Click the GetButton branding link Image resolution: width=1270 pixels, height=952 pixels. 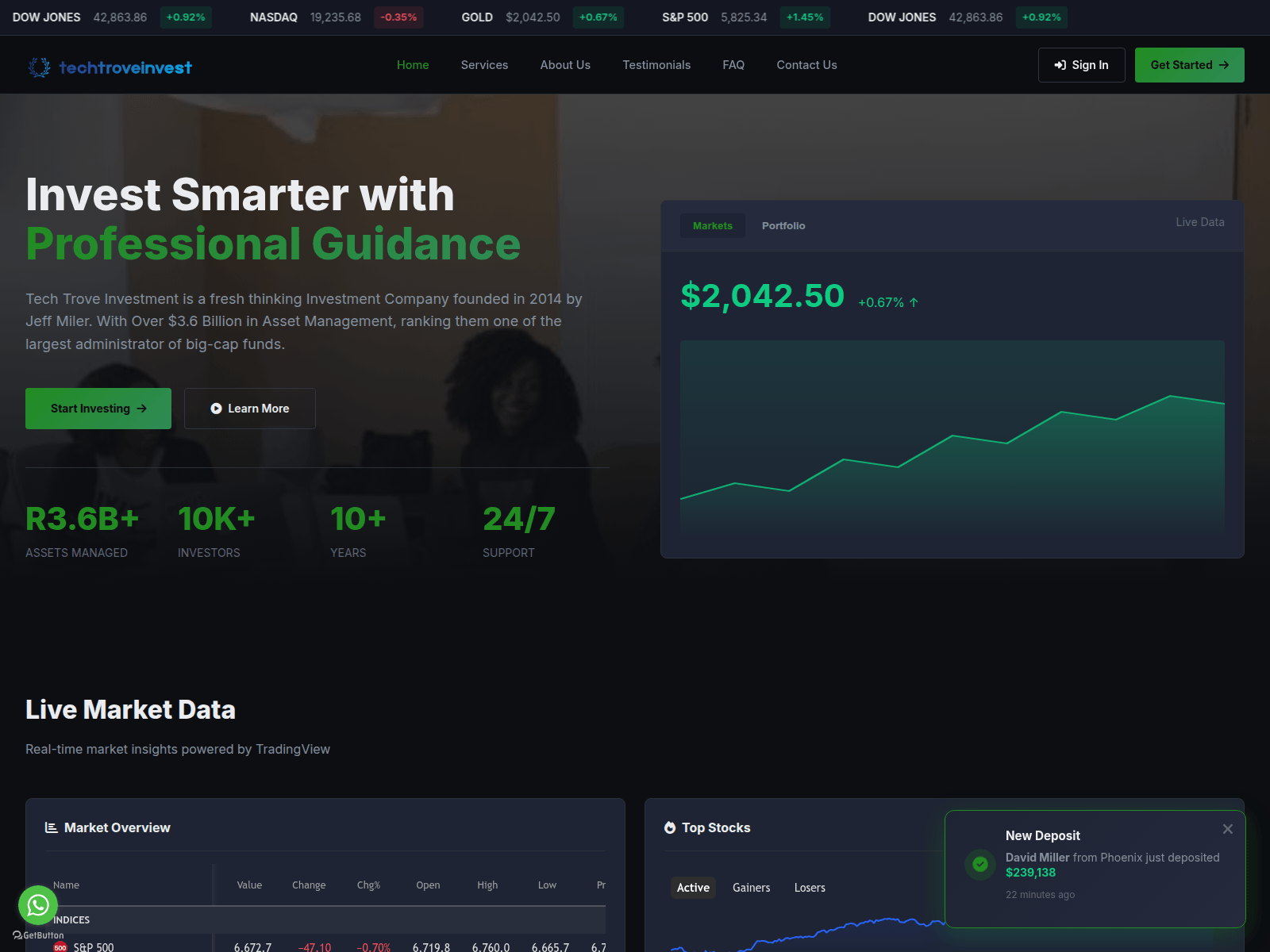tap(38, 935)
